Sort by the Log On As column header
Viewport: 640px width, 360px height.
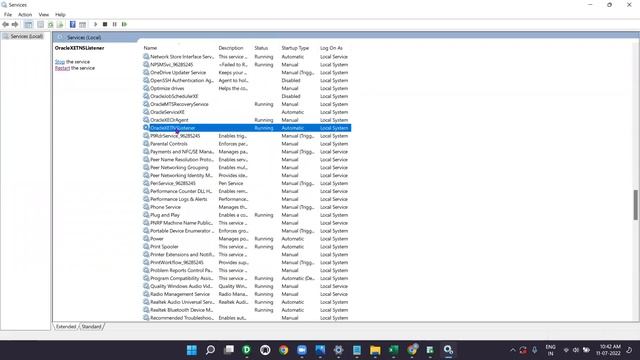click(331, 48)
